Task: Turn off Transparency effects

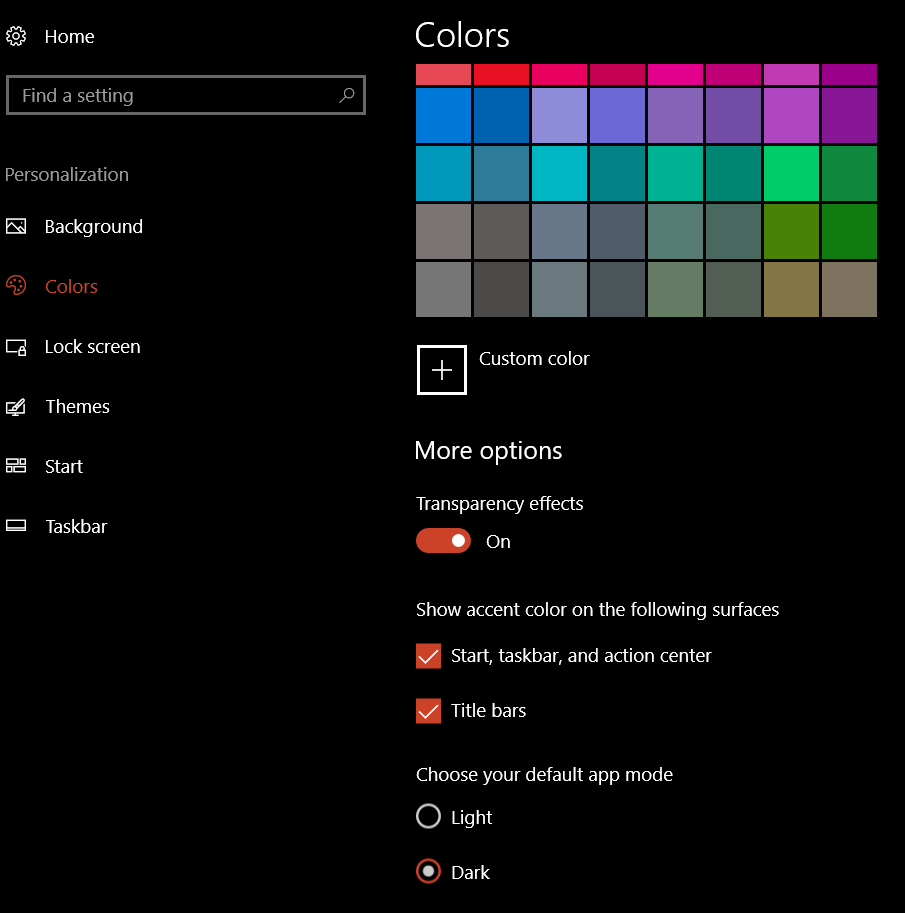Action: coord(443,540)
